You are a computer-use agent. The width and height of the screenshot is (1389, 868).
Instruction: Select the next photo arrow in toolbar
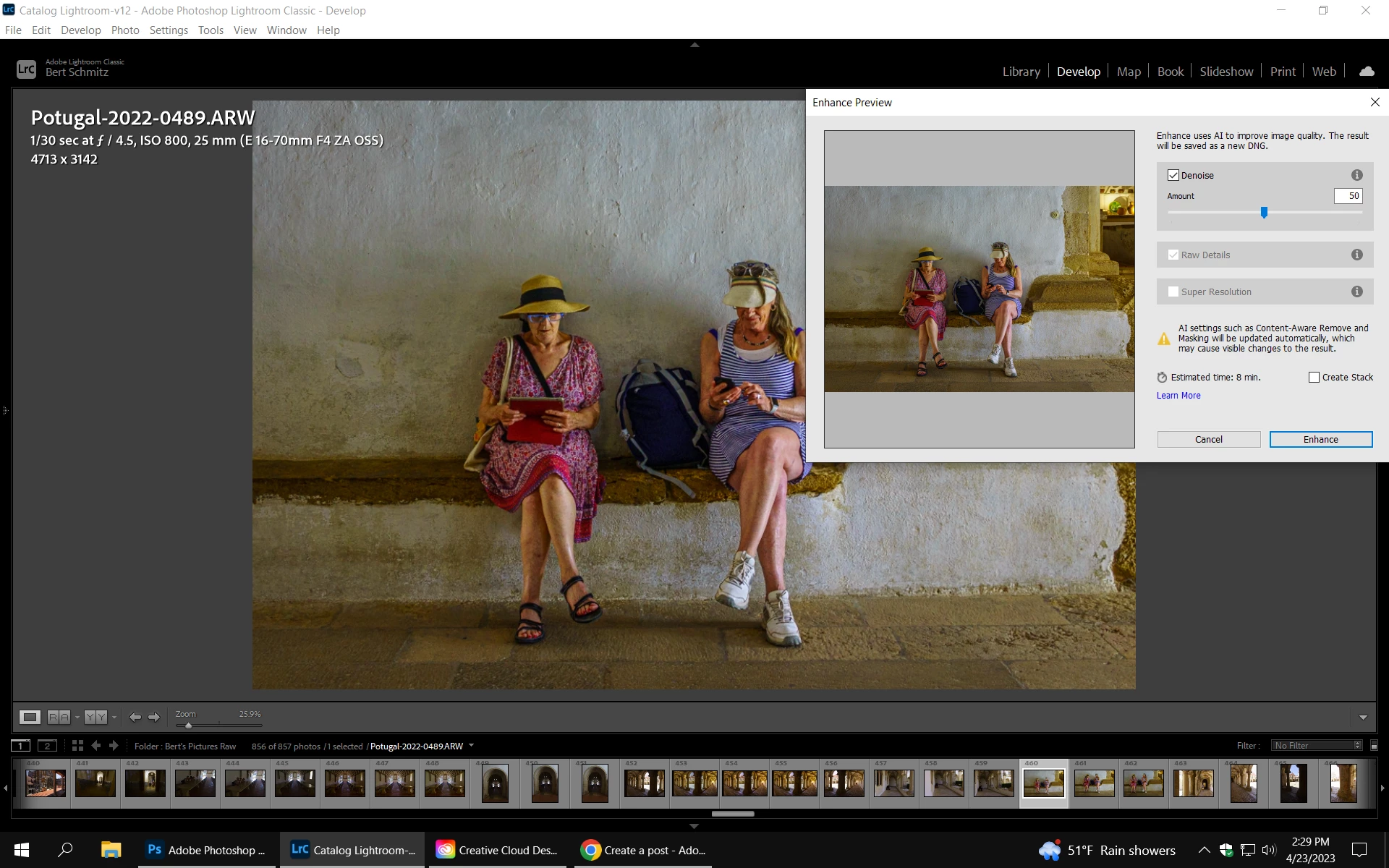[x=154, y=717]
